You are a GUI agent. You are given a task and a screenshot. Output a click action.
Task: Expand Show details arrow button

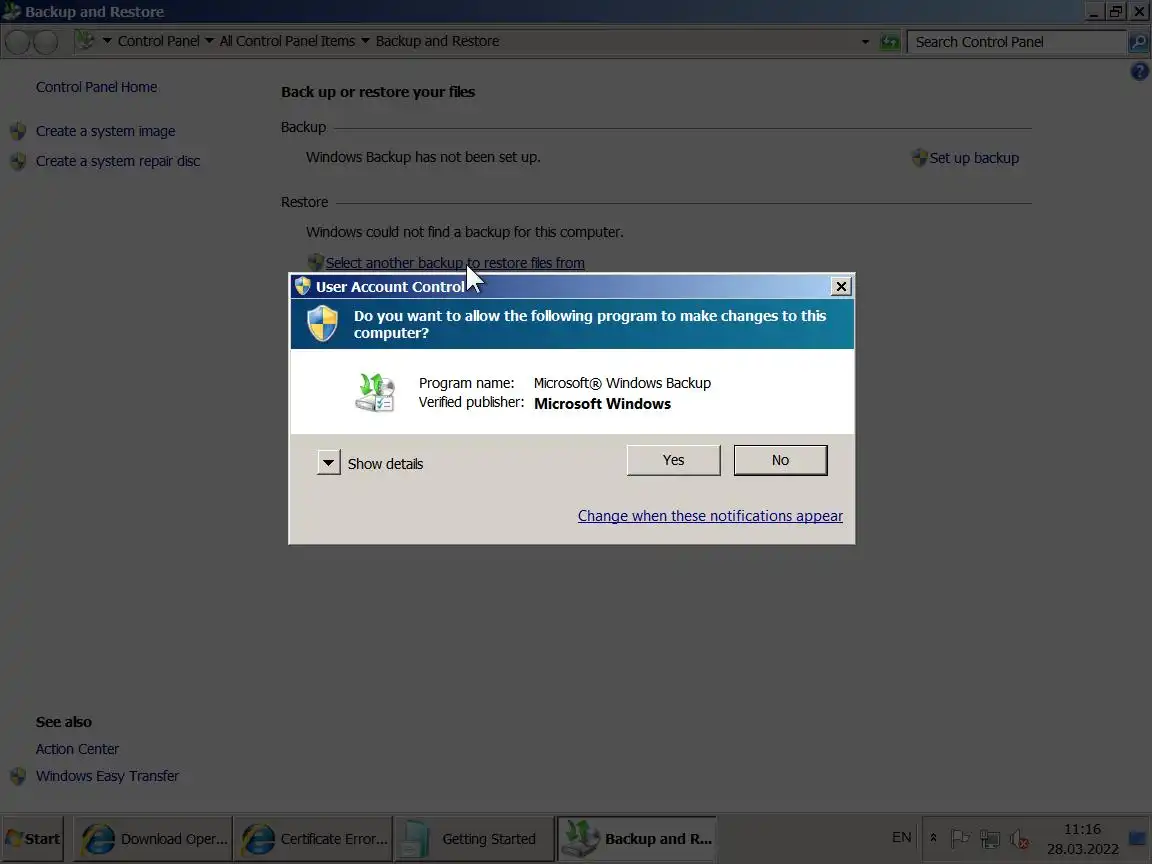[x=328, y=463]
